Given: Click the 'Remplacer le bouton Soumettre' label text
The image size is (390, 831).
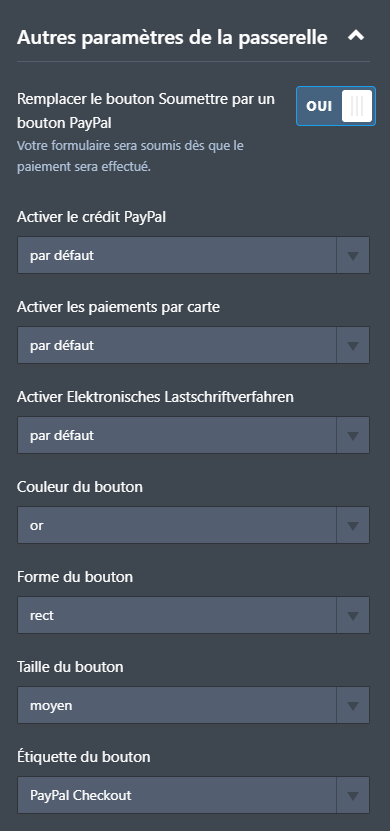Looking at the screenshot, I should (x=146, y=111).
